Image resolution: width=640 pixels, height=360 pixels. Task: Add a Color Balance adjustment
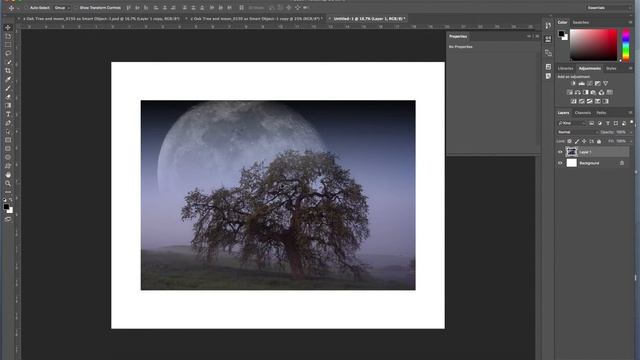pyautogui.click(x=578, y=92)
